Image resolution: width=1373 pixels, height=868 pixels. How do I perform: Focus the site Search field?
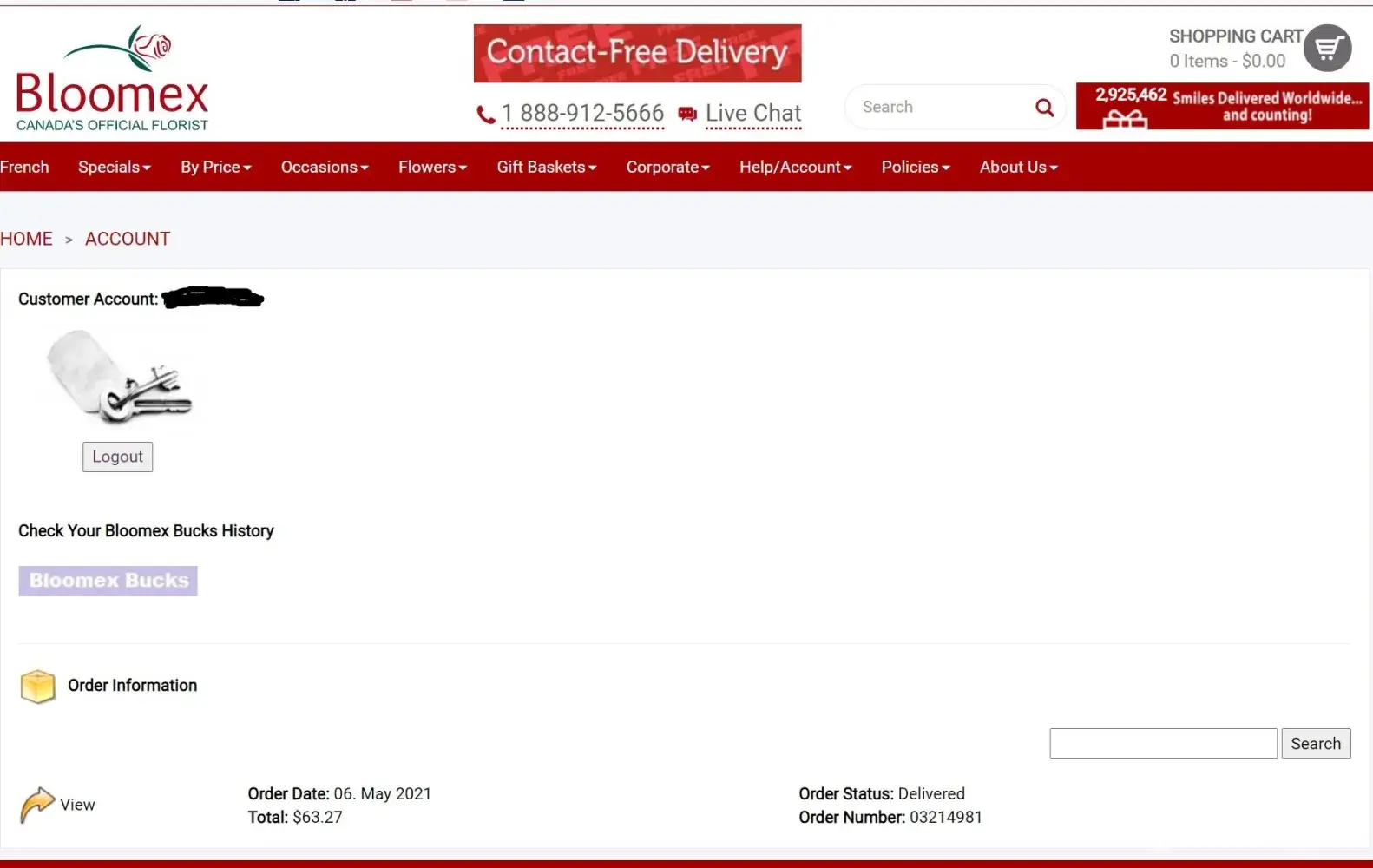click(x=942, y=108)
